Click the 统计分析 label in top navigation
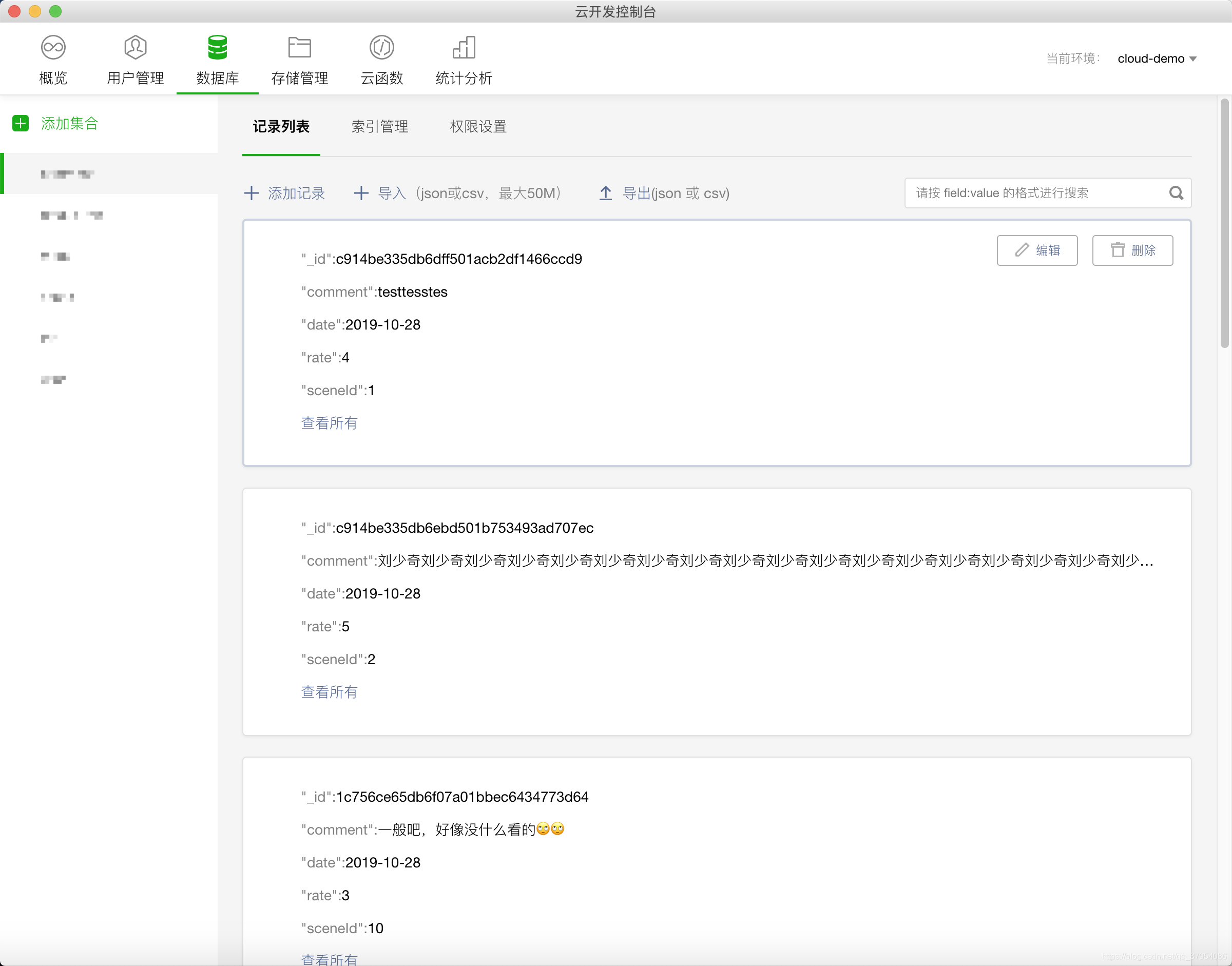 [464, 78]
